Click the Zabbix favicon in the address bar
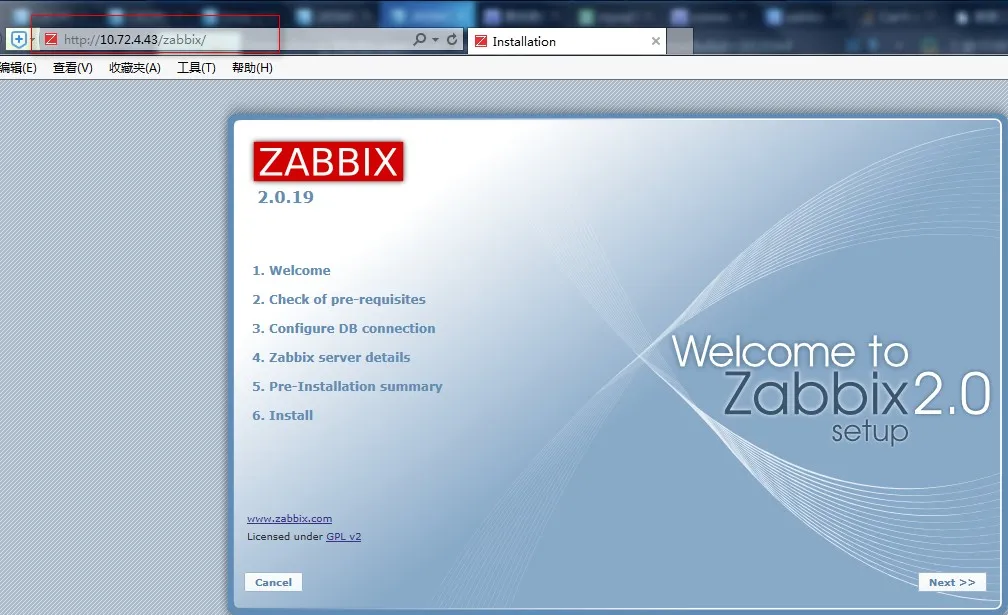The width and height of the screenshot is (1008, 615). click(x=51, y=40)
